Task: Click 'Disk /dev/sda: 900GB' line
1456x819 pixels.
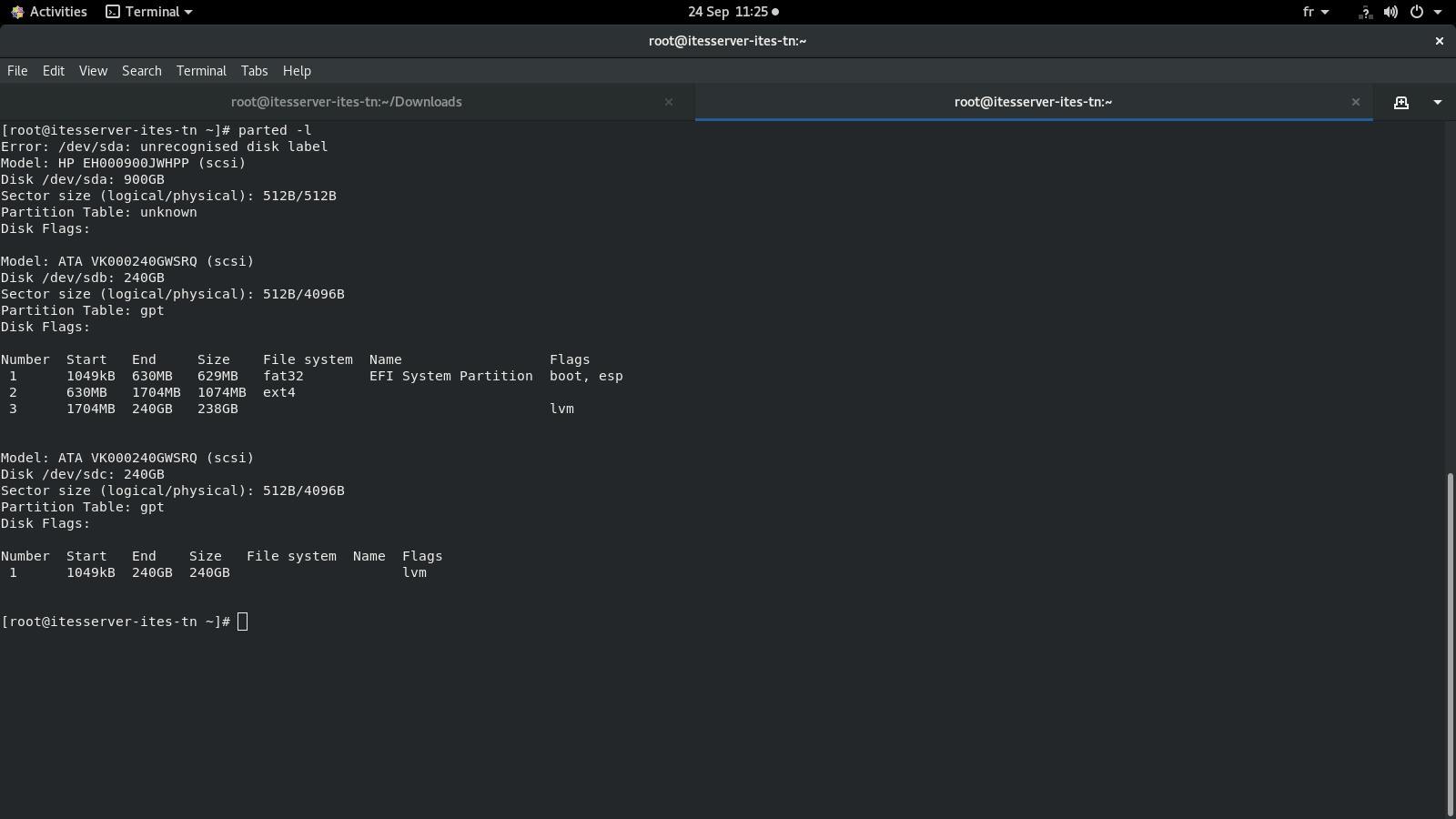Action: pyautogui.click(x=83, y=179)
